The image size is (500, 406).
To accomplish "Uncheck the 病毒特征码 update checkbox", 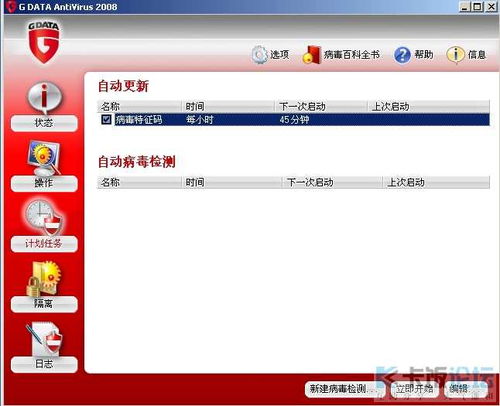I will pos(106,119).
